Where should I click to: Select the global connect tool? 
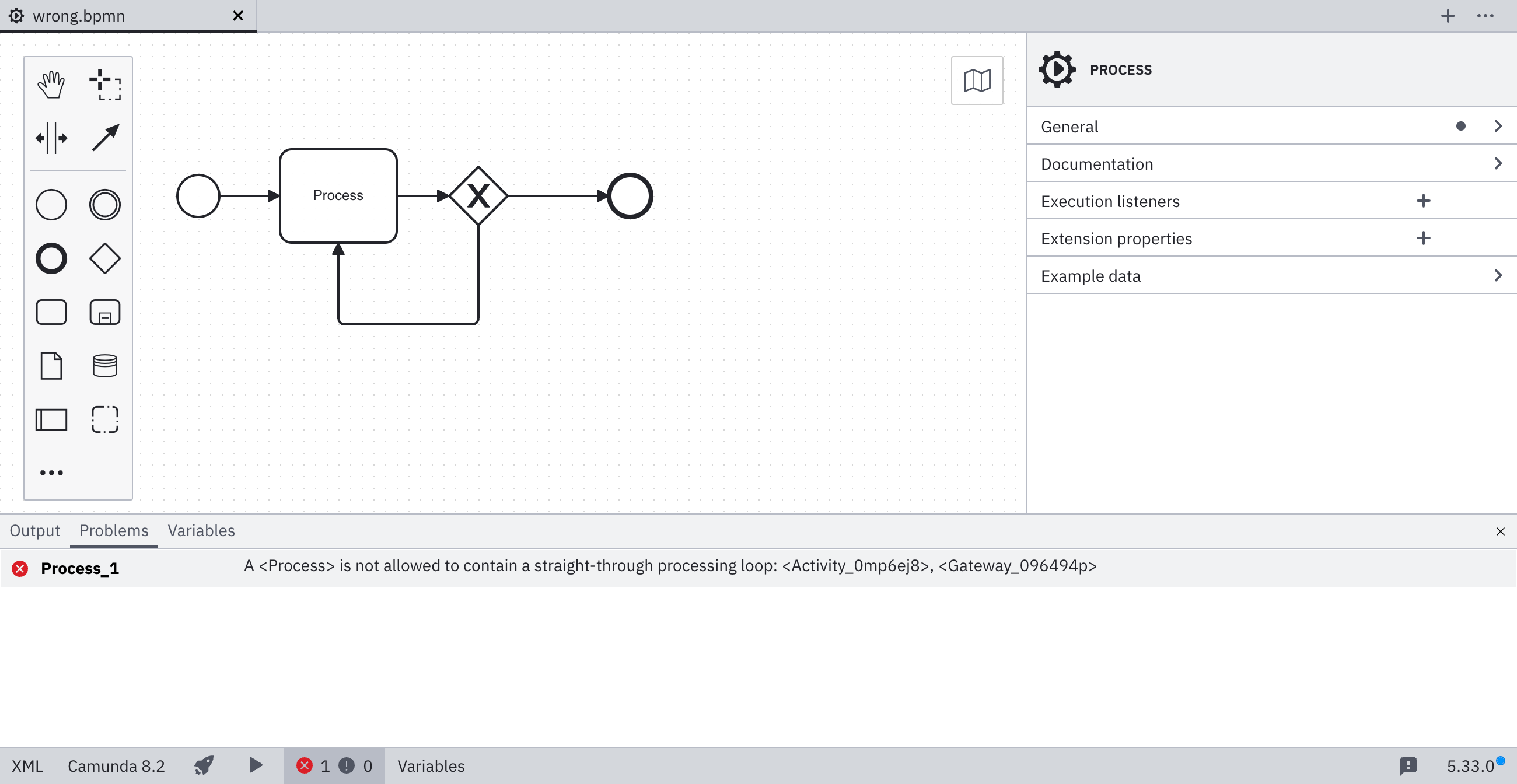[x=105, y=138]
